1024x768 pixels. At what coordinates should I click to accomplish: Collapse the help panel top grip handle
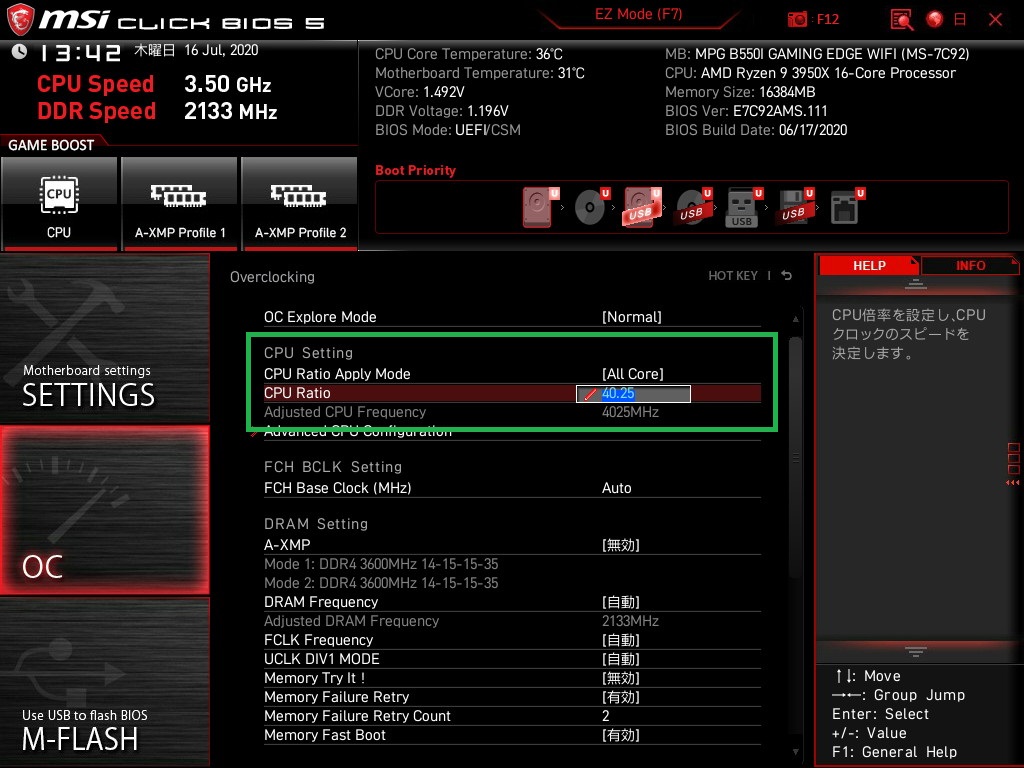pos(916,283)
